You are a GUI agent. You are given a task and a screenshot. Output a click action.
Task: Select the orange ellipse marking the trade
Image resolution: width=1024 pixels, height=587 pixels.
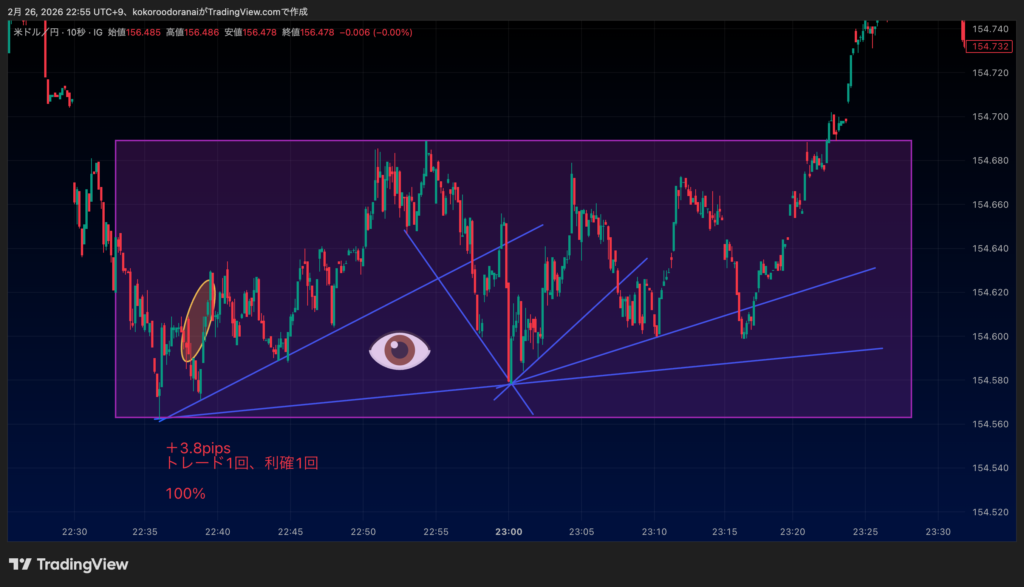click(x=198, y=320)
